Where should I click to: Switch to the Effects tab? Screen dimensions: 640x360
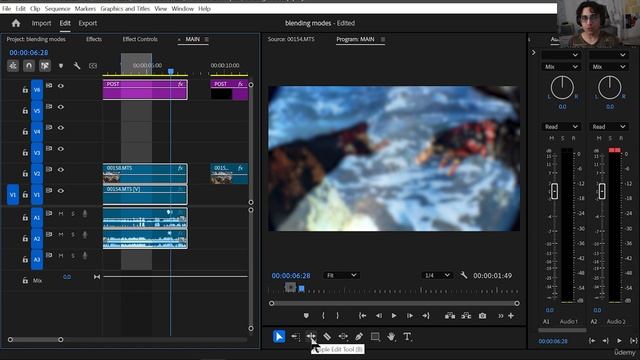point(94,39)
